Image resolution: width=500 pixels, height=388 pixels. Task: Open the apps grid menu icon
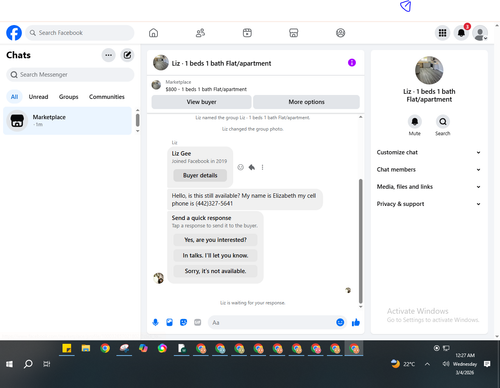[442, 33]
